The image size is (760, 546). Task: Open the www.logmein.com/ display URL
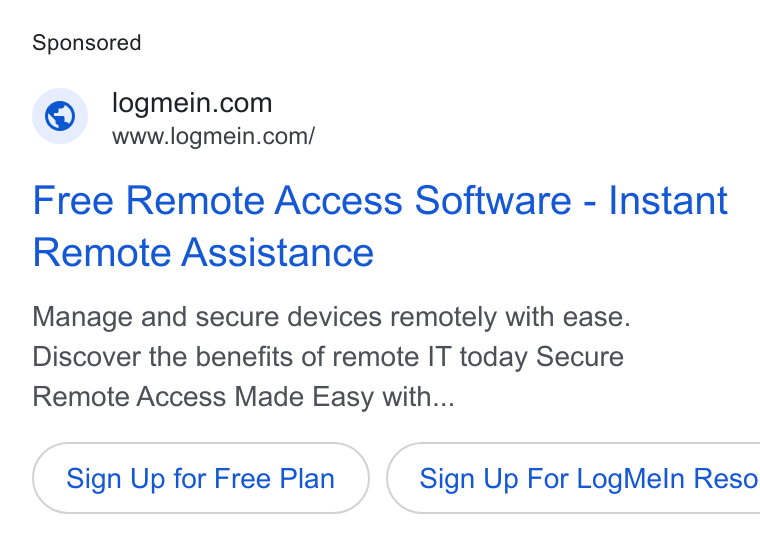point(213,136)
